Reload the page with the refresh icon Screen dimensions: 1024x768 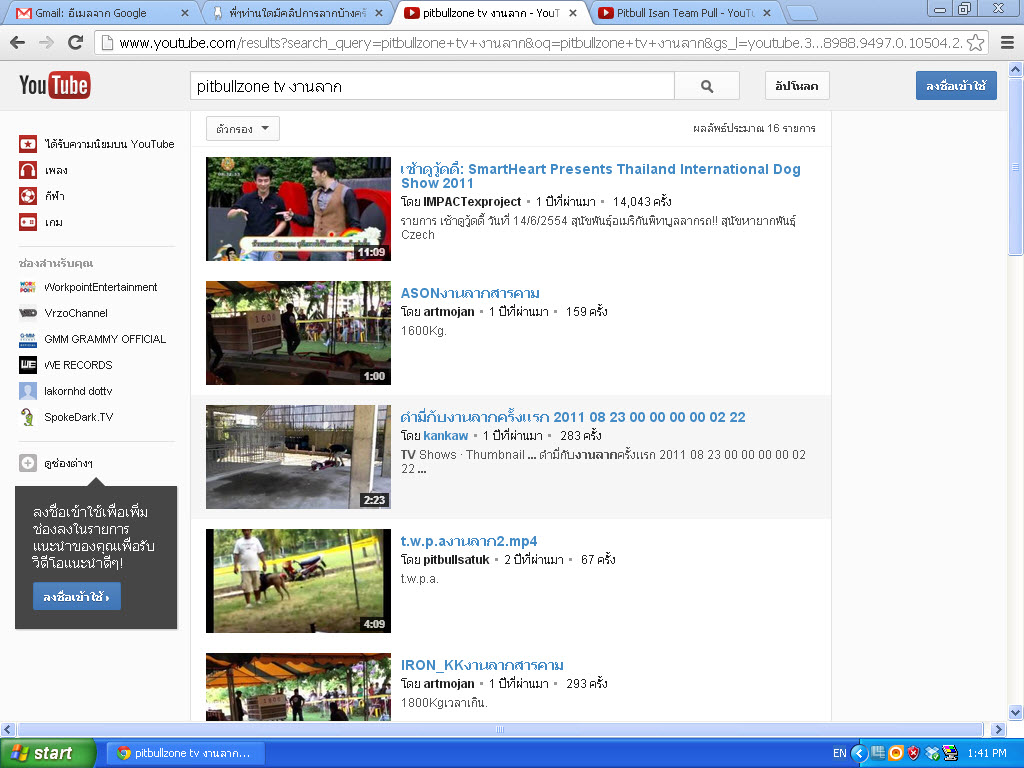76,43
